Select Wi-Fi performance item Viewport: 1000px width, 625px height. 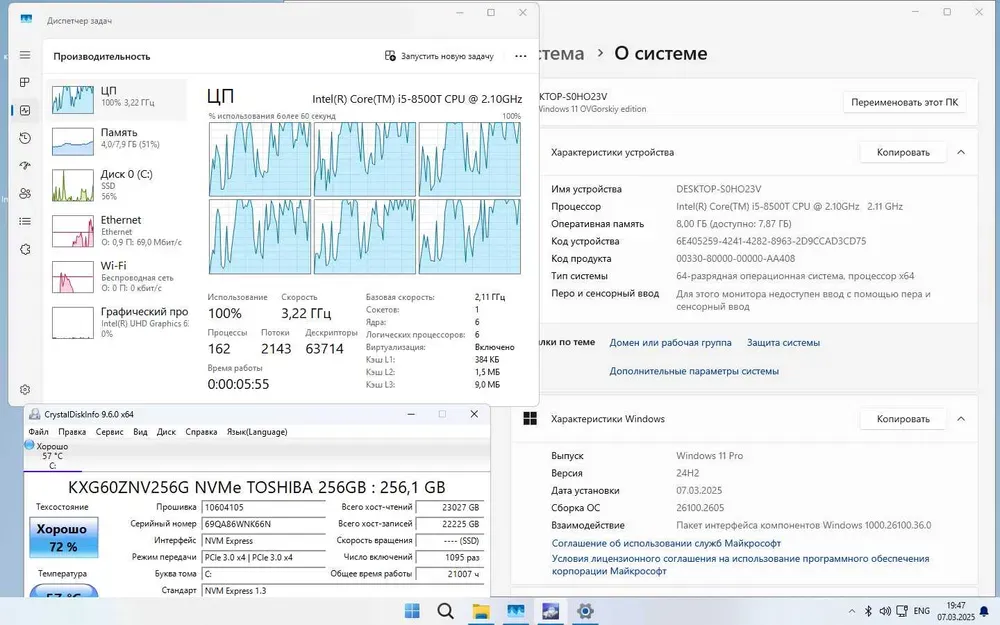[x=118, y=276]
